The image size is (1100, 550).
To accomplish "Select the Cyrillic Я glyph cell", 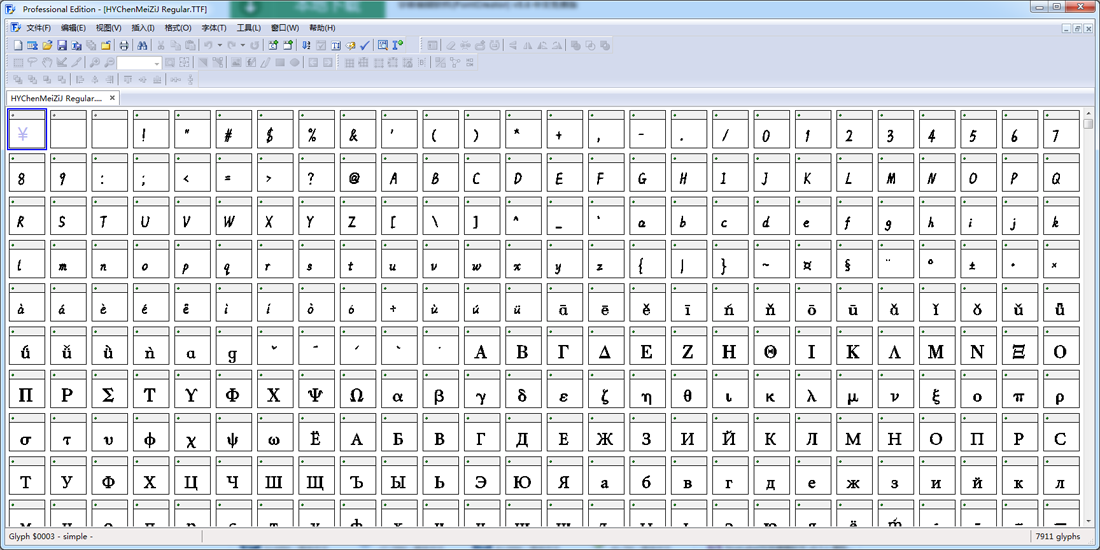I will [x=563, y=478].
